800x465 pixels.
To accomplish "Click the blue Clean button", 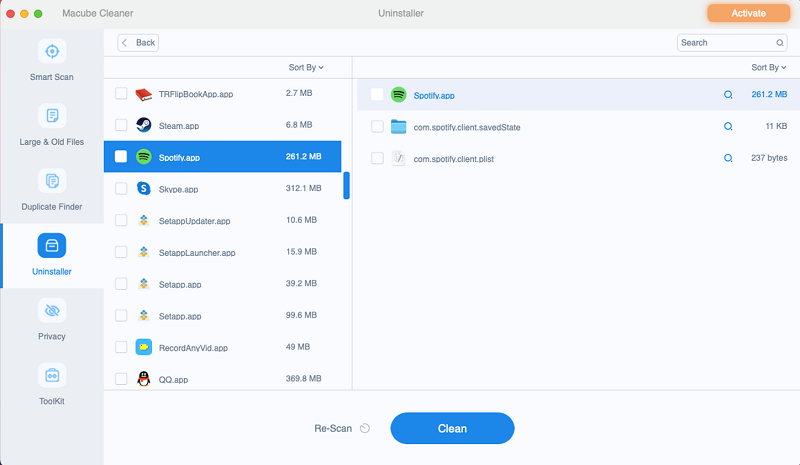I will 452,428.
